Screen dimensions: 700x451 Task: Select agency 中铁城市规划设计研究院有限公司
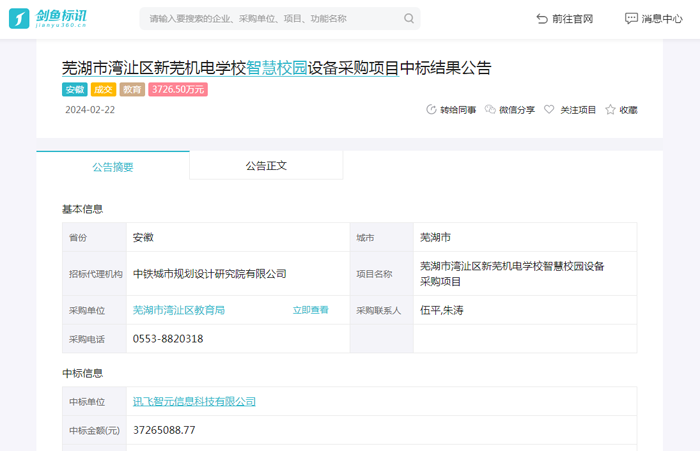coord(209,274)
